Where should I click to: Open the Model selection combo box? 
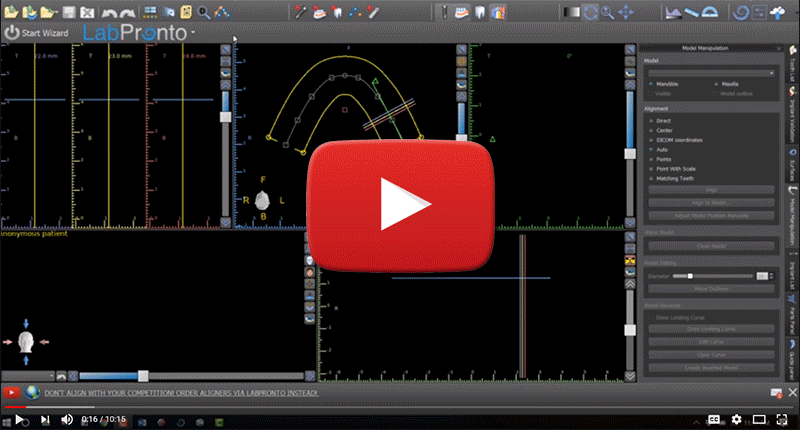pos(711,73)
